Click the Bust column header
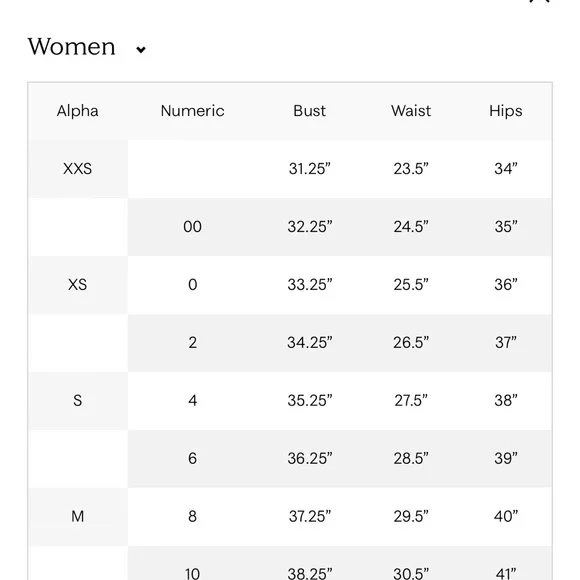Screen dimensions: 580x580 point(310,111)
